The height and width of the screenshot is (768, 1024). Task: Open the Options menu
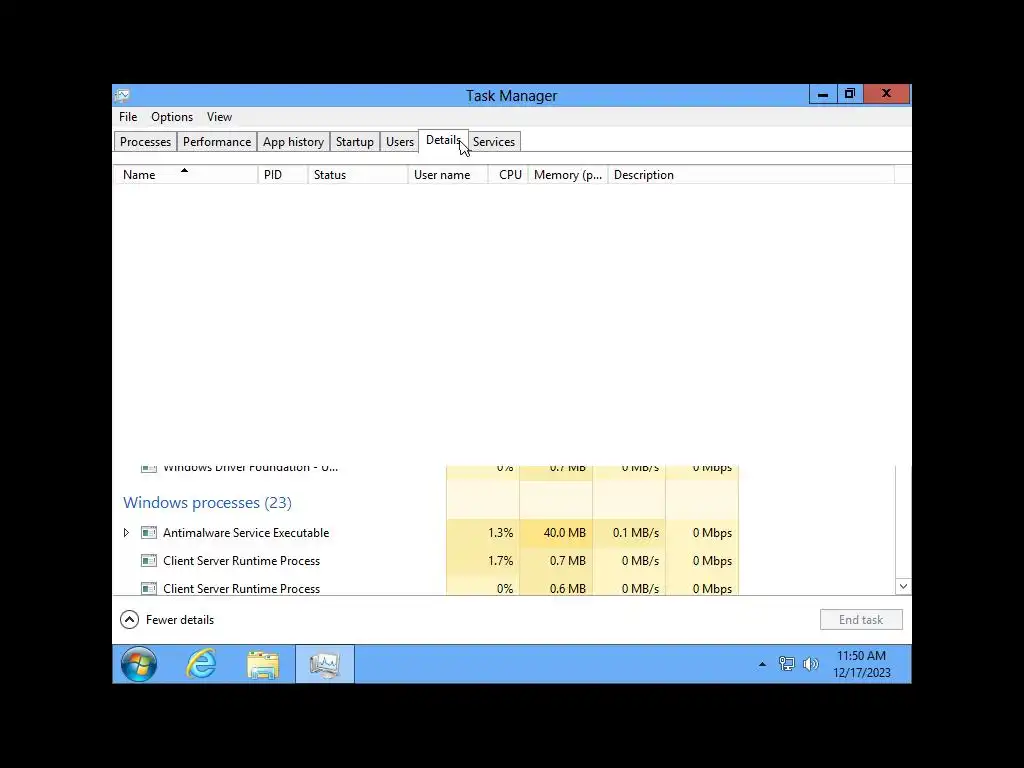coord(172,117)
